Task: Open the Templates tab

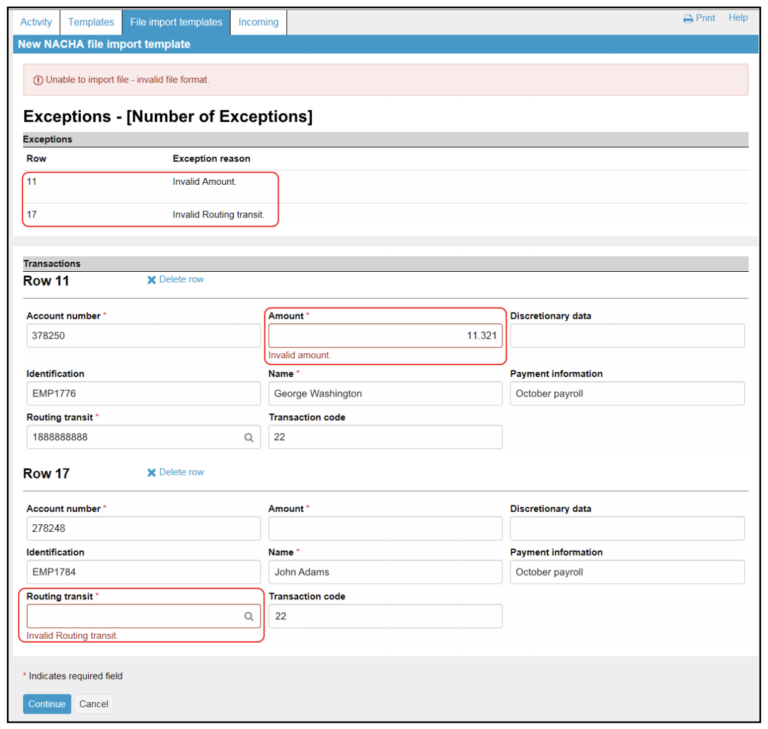Action: pos(91,22)
